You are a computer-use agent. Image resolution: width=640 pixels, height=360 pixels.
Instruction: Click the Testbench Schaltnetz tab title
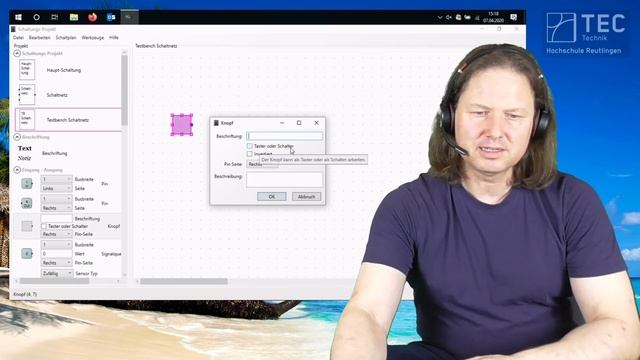[156, 46]
